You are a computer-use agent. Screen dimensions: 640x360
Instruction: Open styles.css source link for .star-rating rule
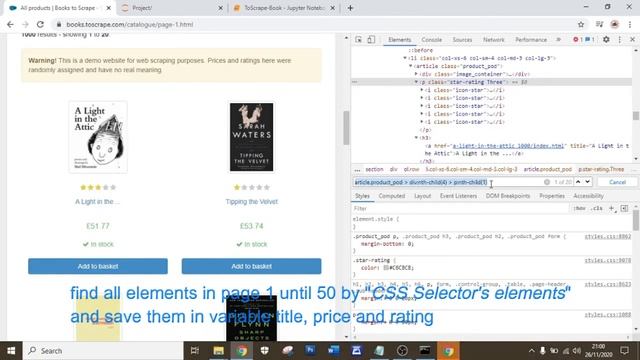(x=607, y=260)
